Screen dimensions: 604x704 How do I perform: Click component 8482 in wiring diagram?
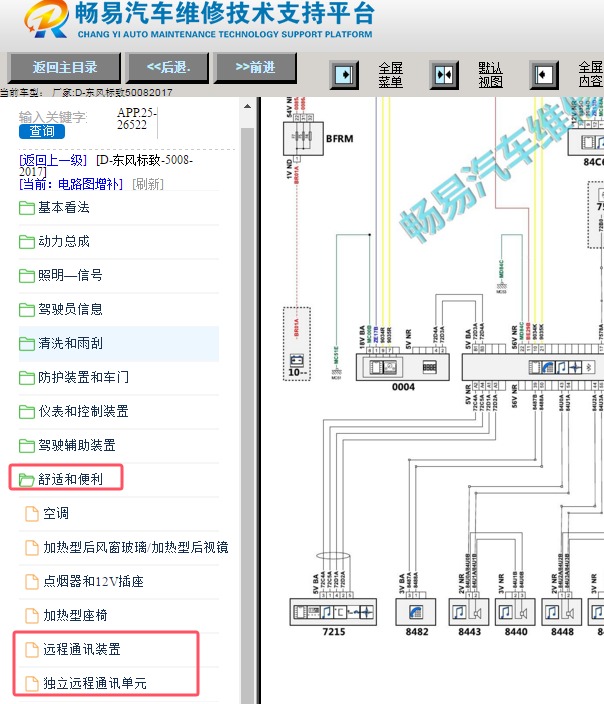[x=415, y=612]
